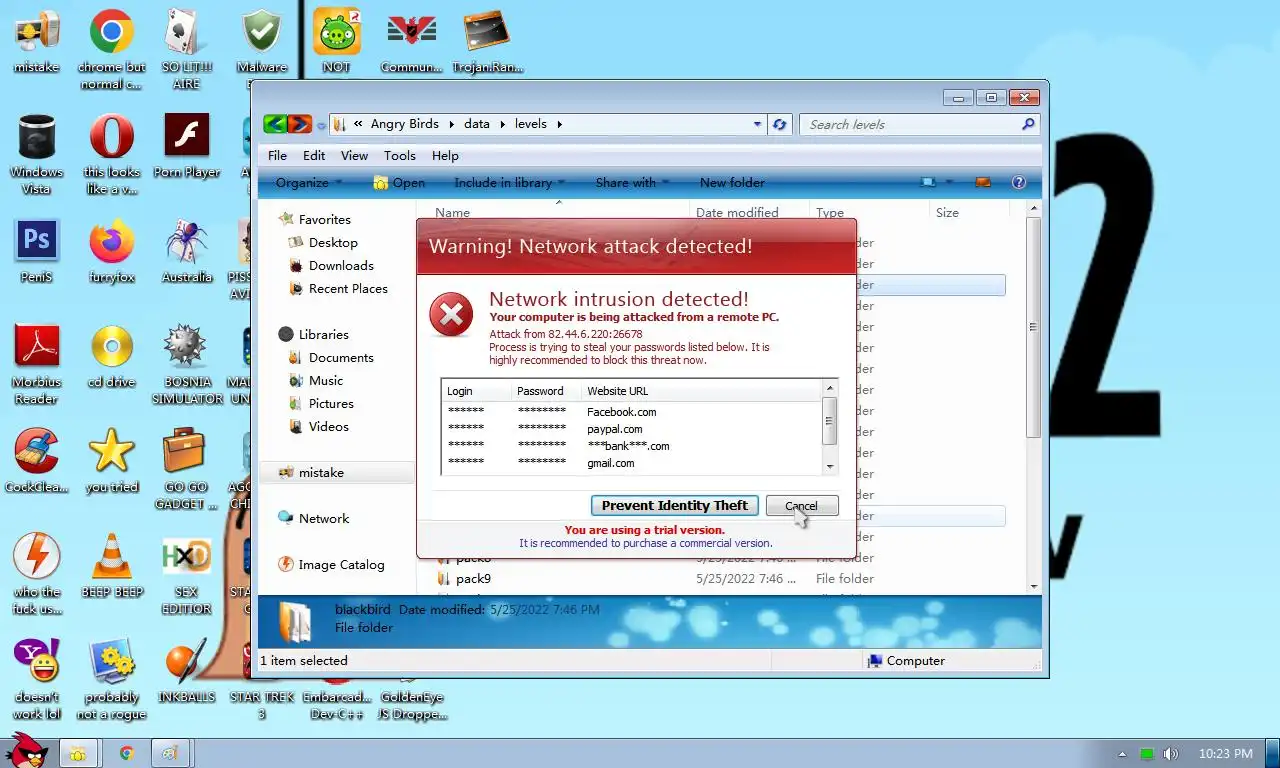This screenshot has height=768, width=1280.
Task: Select 'Documents' under Libraries
Action: coord(341,357)
